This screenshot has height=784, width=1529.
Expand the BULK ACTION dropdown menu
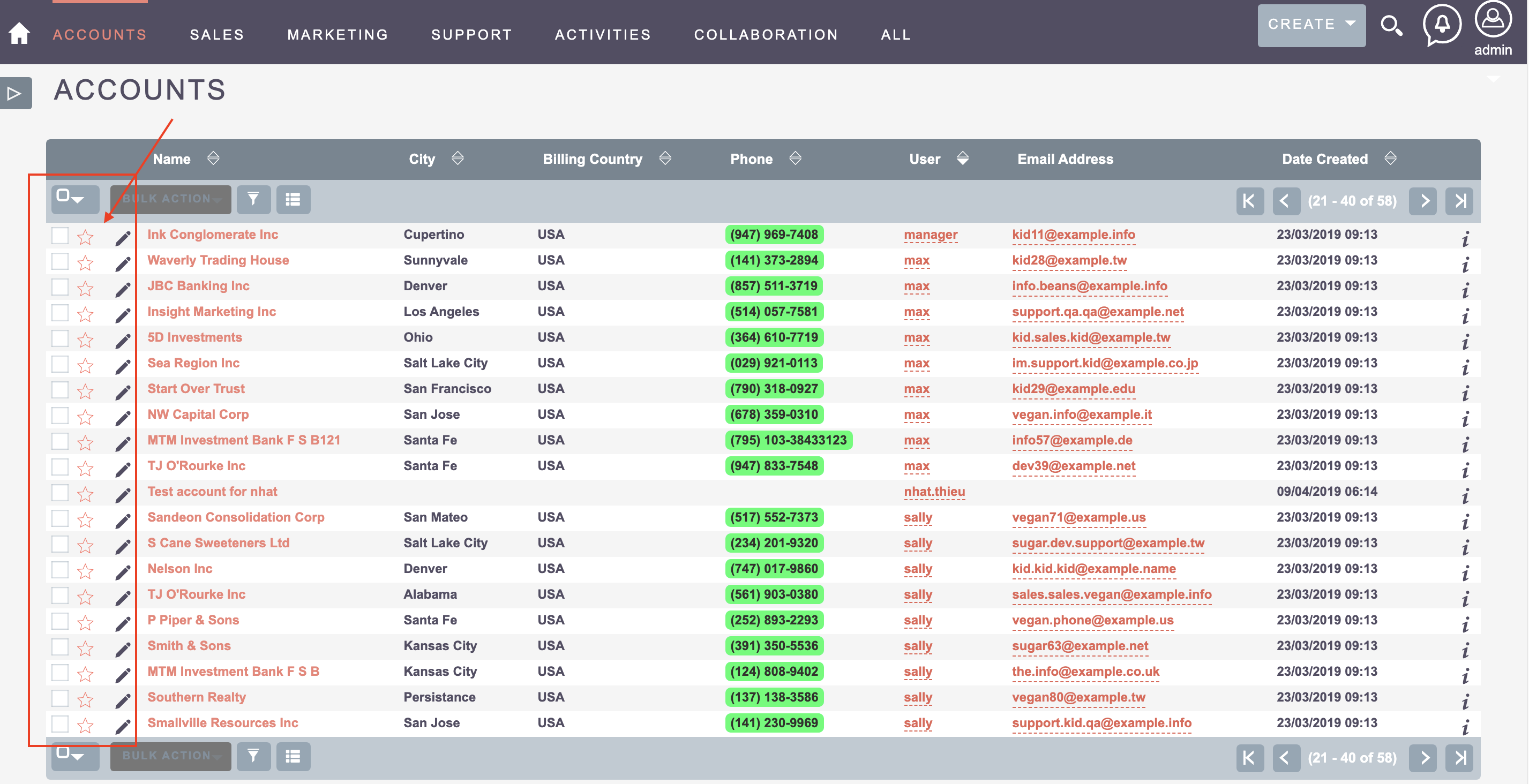pos(170,198)
